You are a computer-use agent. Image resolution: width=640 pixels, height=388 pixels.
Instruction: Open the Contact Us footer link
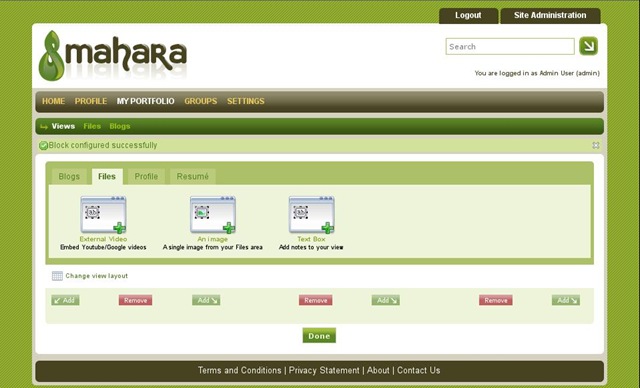click(419, 370)
